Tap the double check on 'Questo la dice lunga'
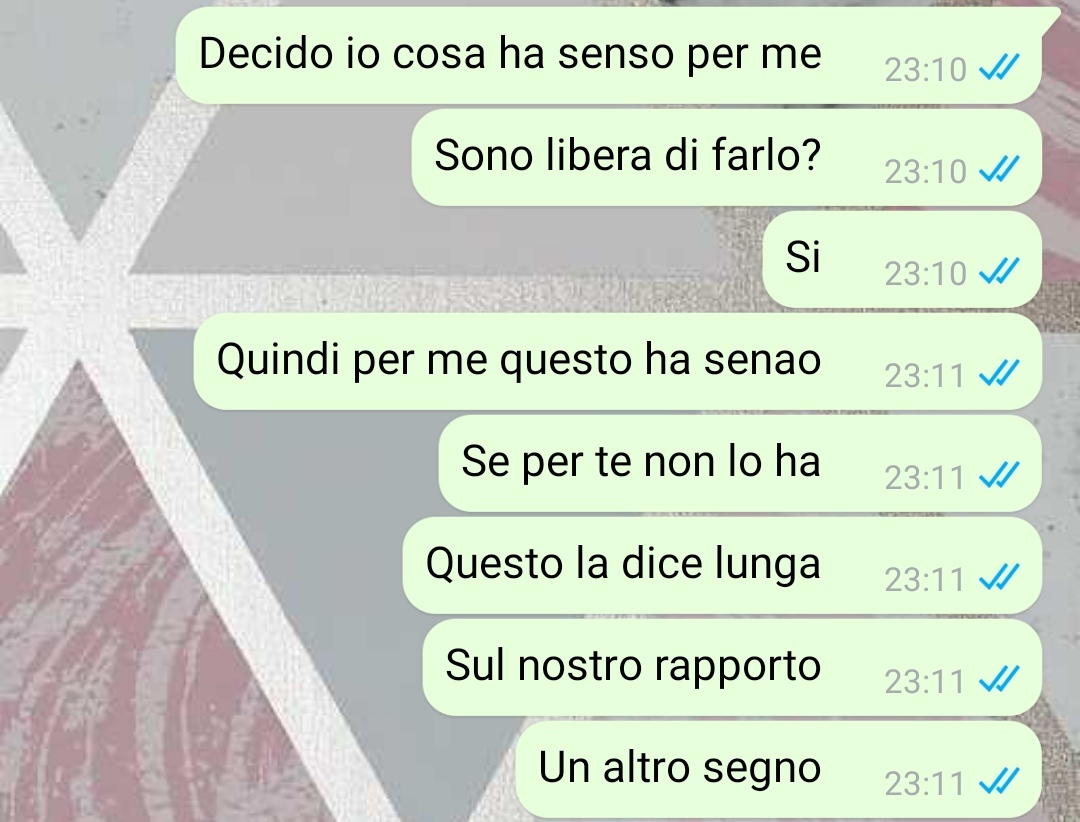1080x822 pixels. (999, 577)
